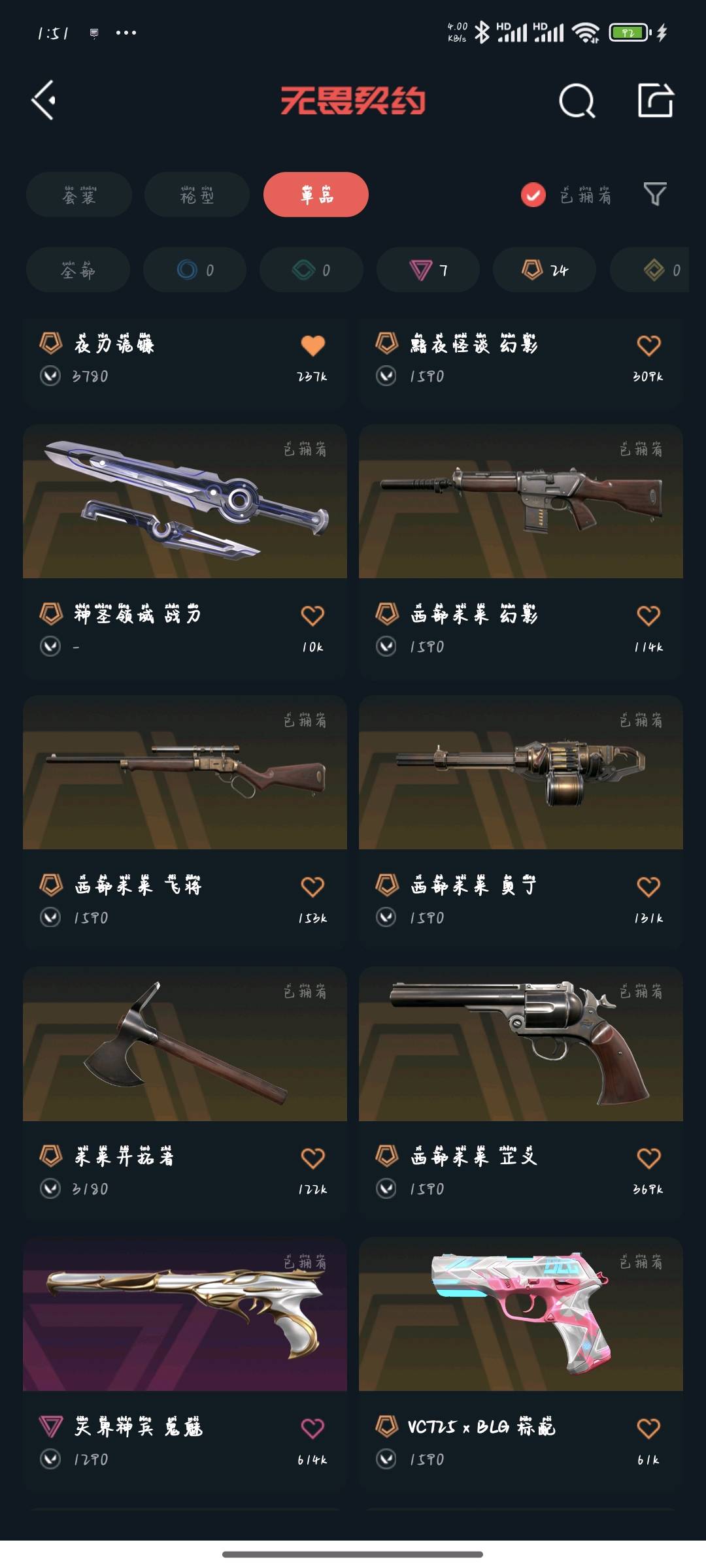706x1568 pixels.
Task: Filter by purple triangle tier showing 7
Action: coord(428,270)
